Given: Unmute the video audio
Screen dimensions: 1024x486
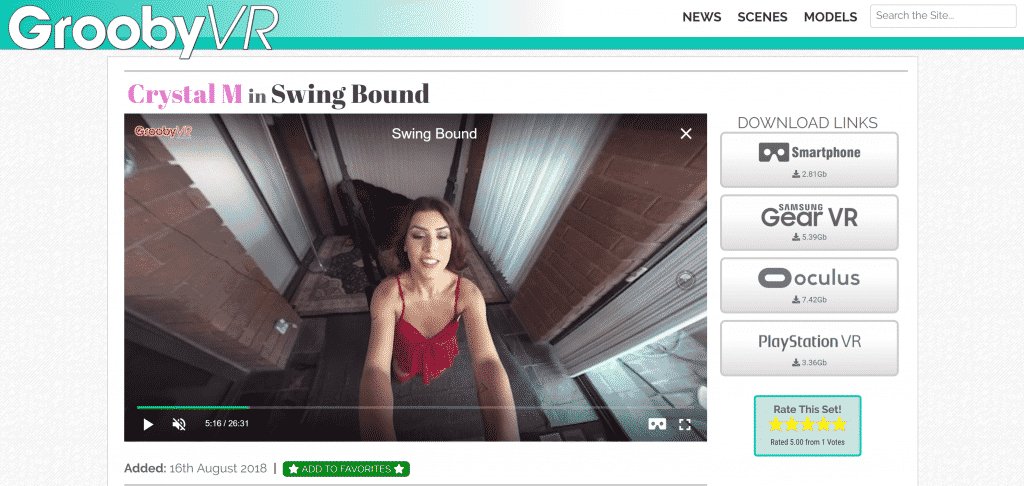Looking at the screenshot, I should click(x=179, y=424).
